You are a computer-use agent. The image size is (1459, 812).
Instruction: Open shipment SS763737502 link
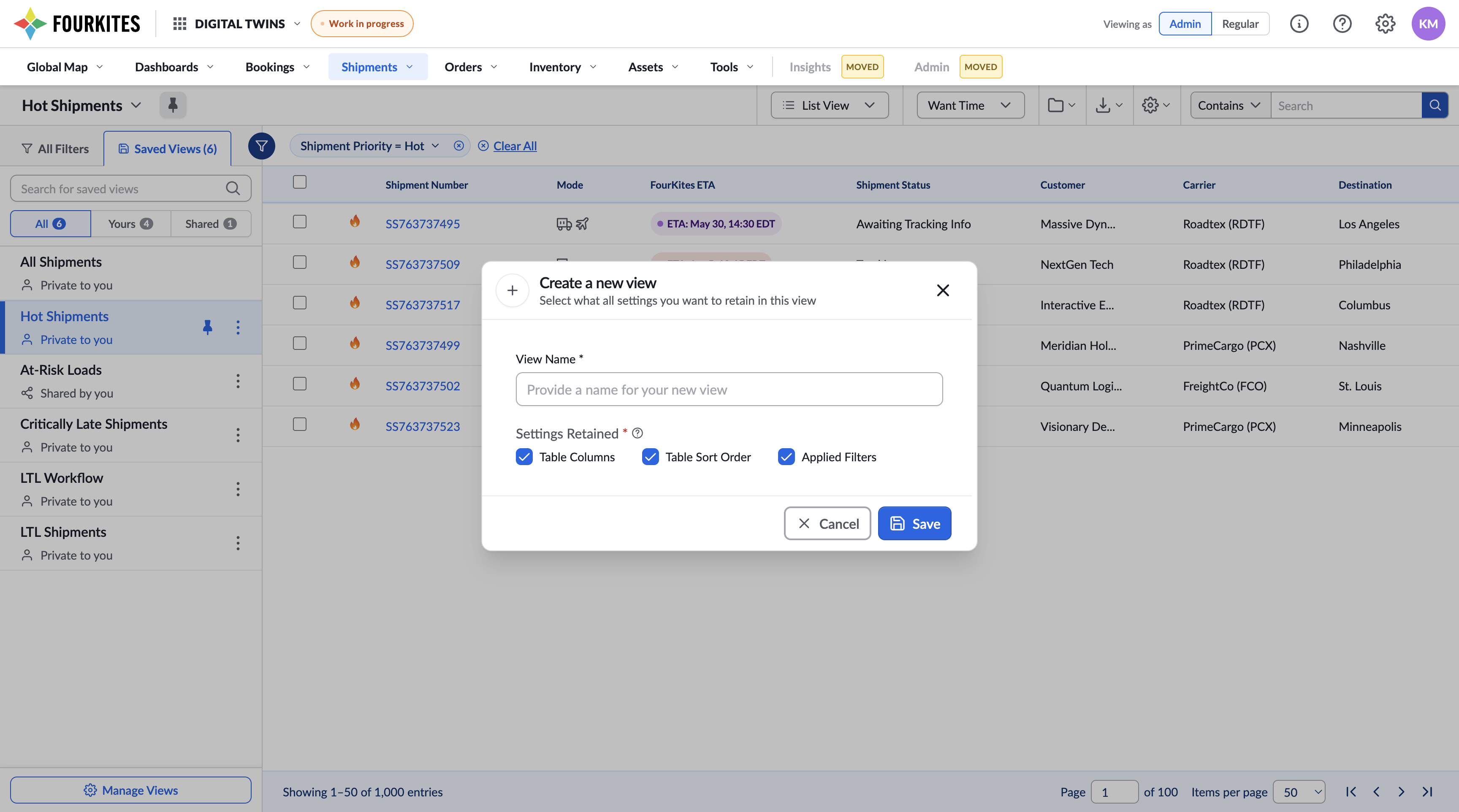click(x=423, y=386)
